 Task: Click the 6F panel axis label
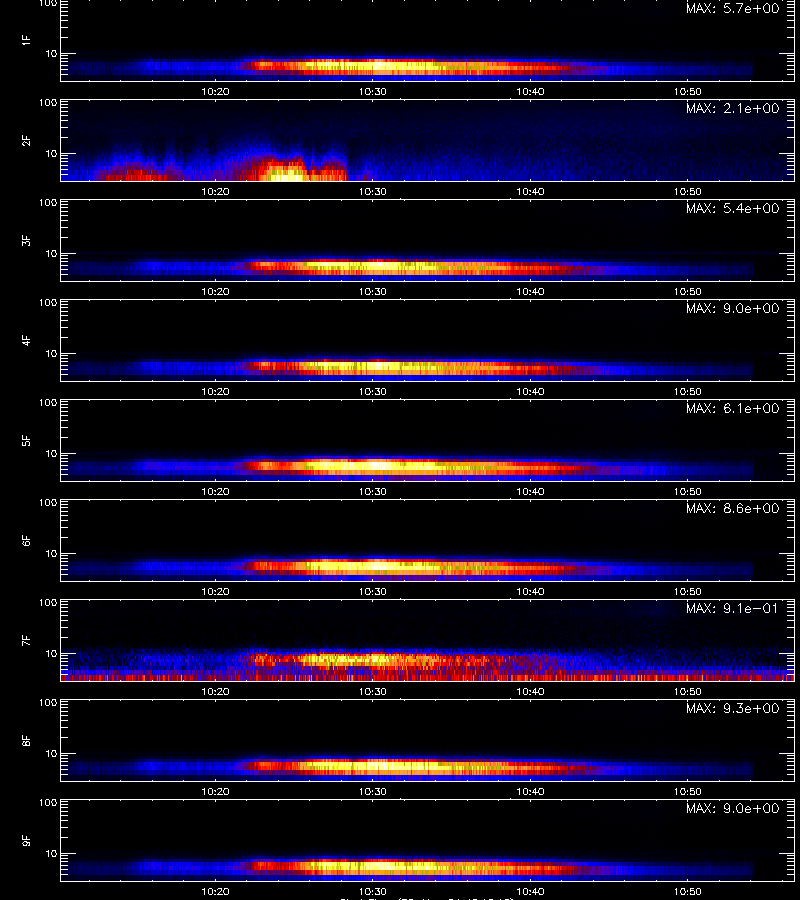coord(25,540)
